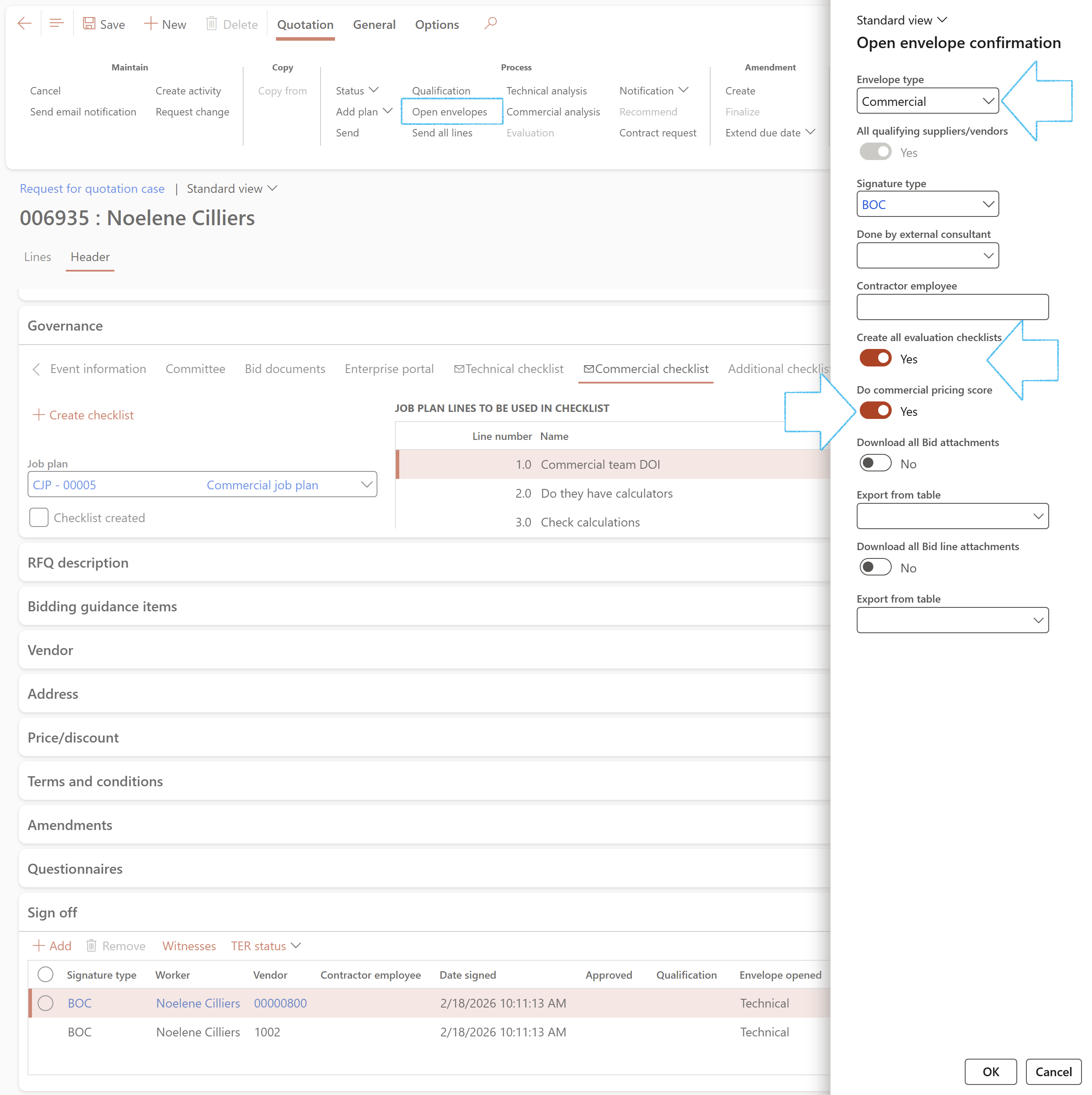Image resolution: width=1092 pixels, height=1095 pixels.
Task: Click the Save floppy disk icon
Action: pos(89,24)
